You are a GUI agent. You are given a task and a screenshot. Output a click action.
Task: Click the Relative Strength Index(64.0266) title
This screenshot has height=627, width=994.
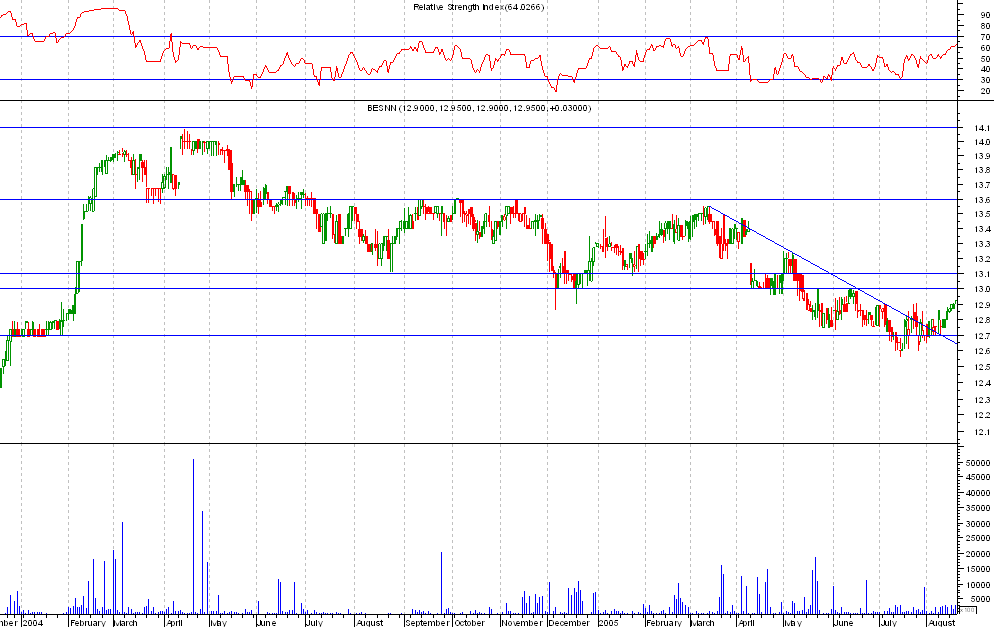tap(479, 7)
